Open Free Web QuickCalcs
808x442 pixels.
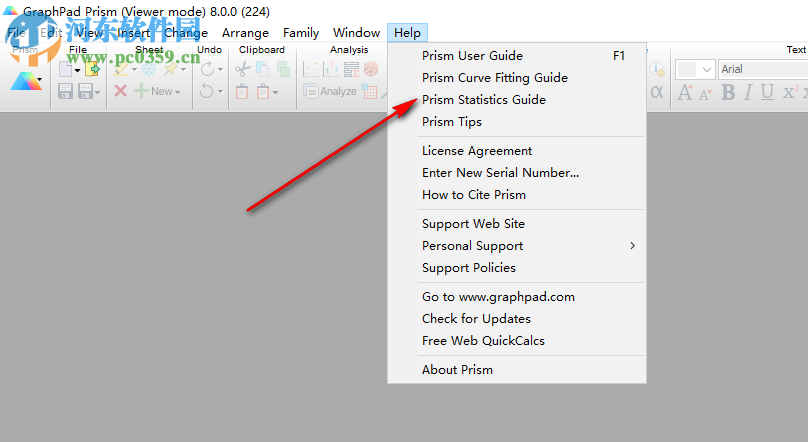tap(517, 341)
